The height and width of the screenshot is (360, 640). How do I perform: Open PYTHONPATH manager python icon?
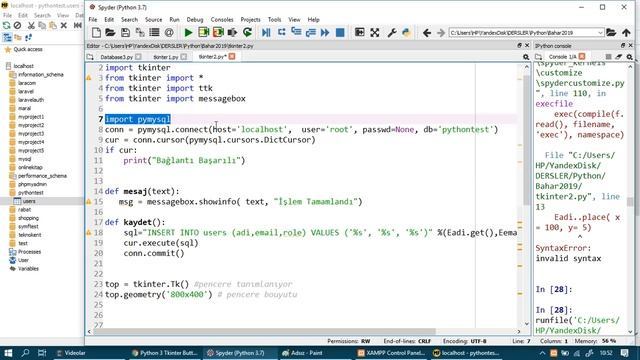[406, 33]
